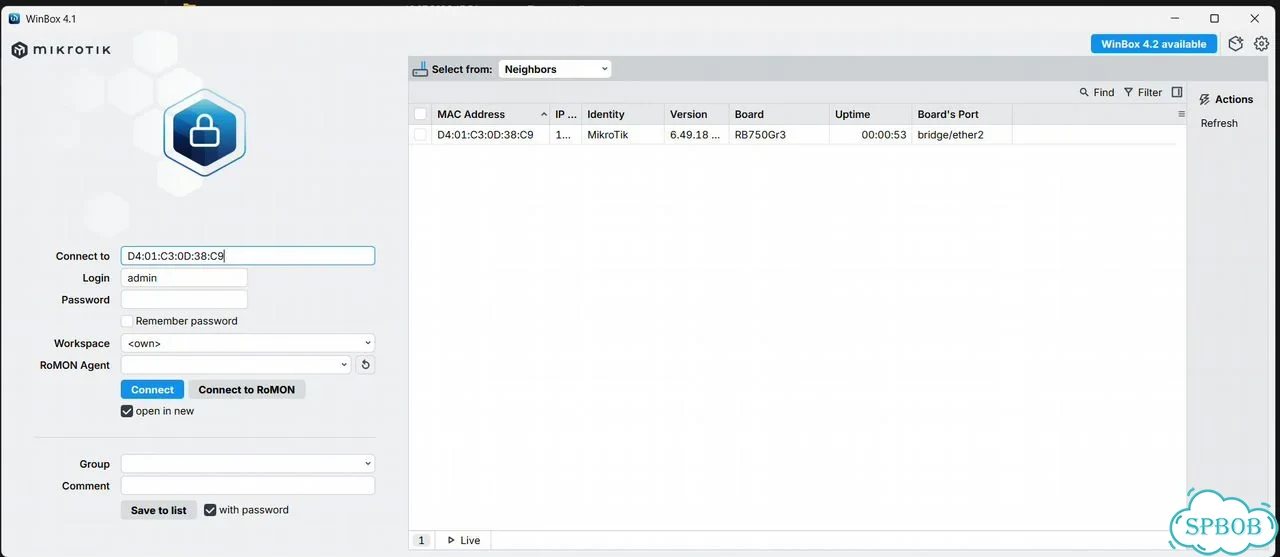Sort by Identity column header
Viewport: 1280px width, 557px height.
click(x=622, y=114)
